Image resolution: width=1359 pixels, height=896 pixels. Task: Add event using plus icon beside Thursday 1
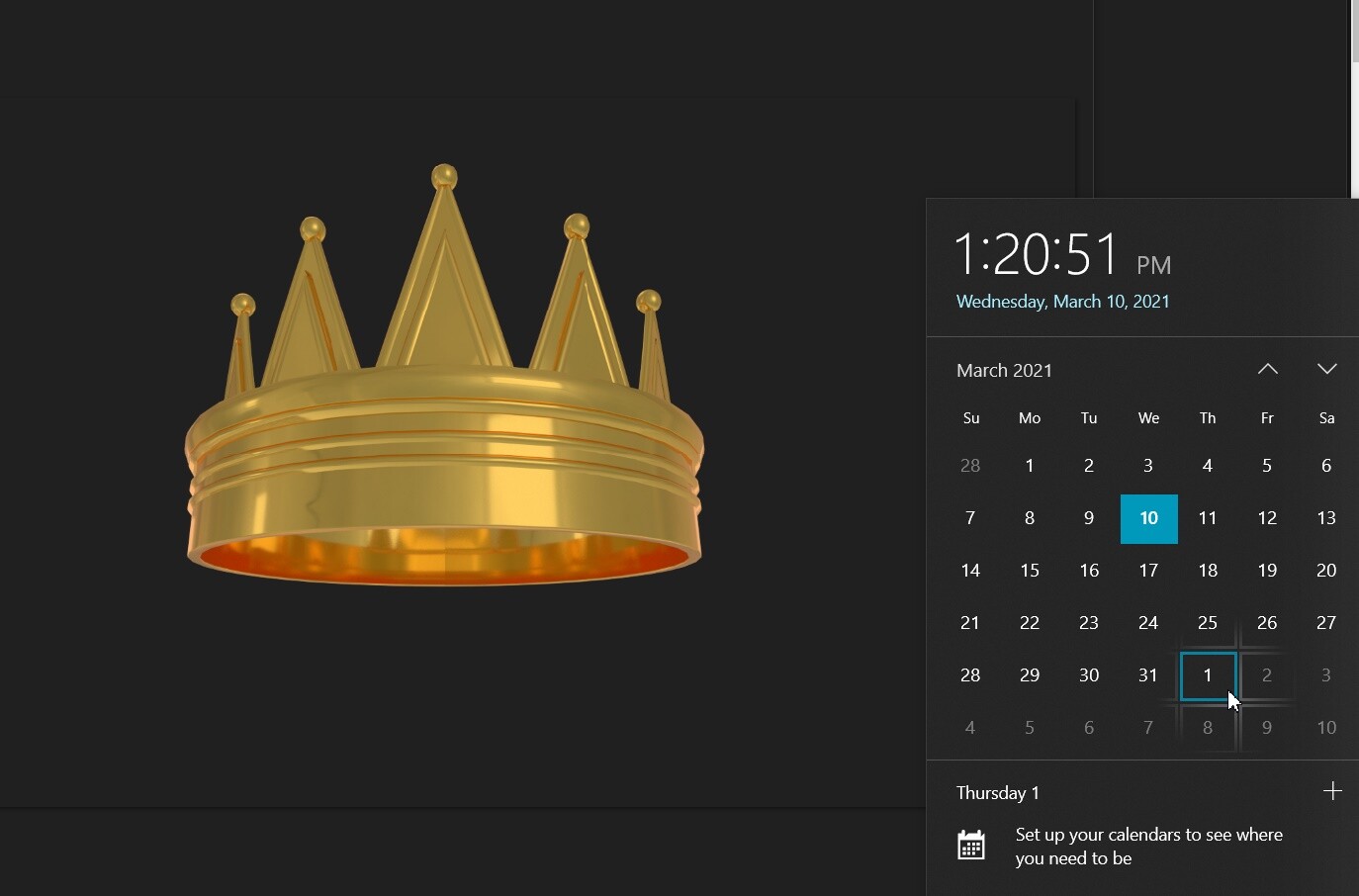click(x=1332, y=791)
